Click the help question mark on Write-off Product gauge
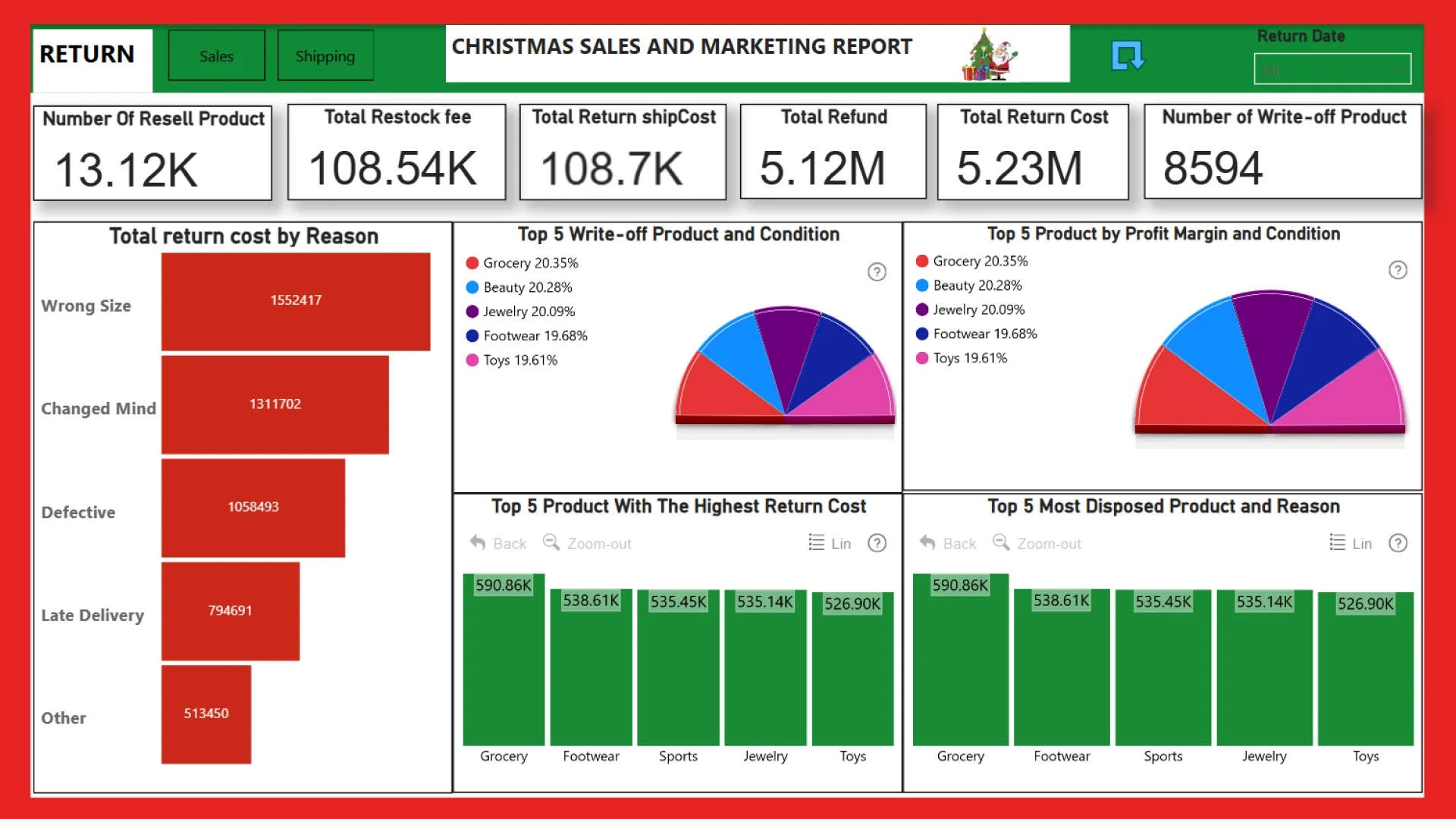 [877, 271]
